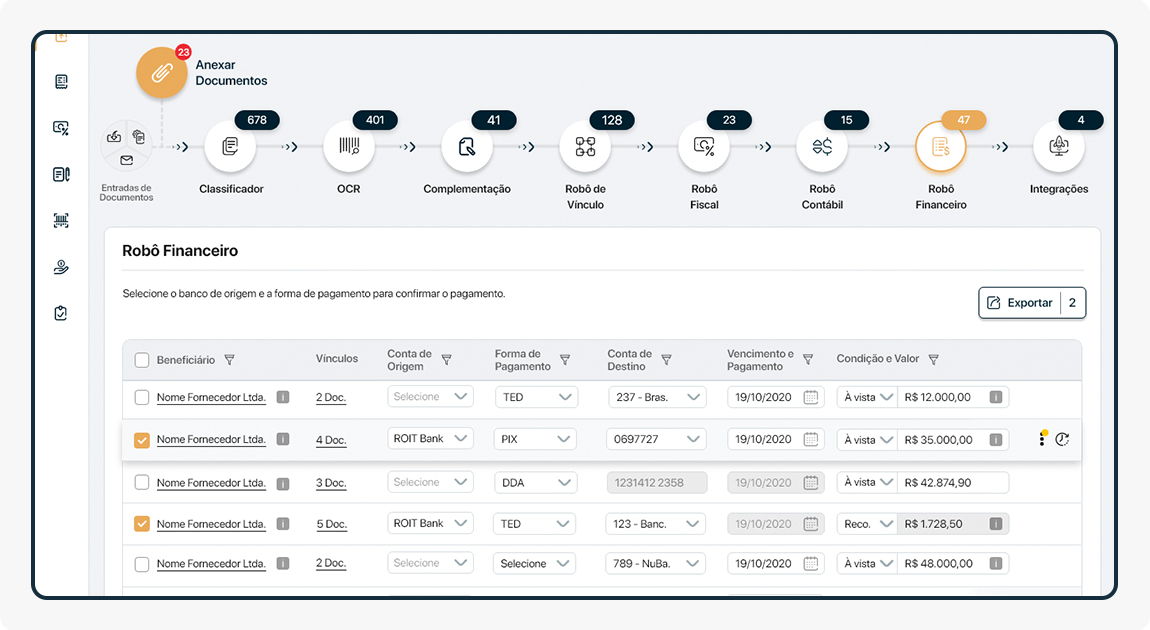
Task: Open the Integrações stage icon
Action: pos(1058,147)
